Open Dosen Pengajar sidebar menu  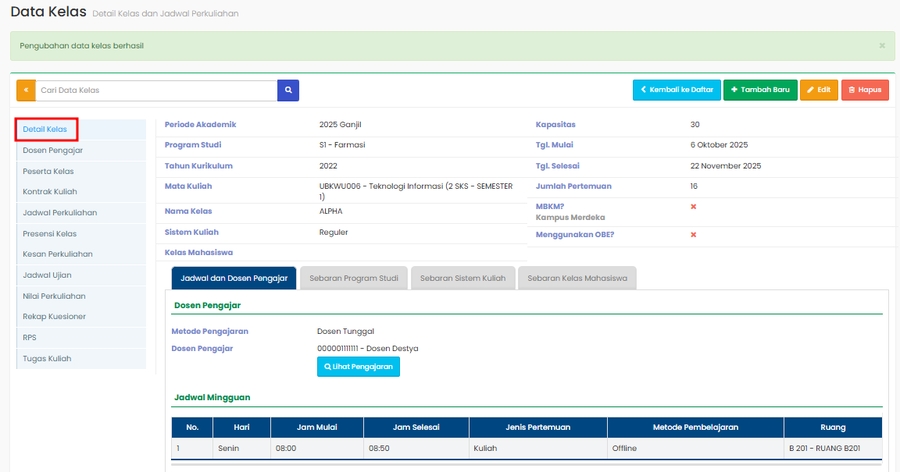click(x=53, y=150)
